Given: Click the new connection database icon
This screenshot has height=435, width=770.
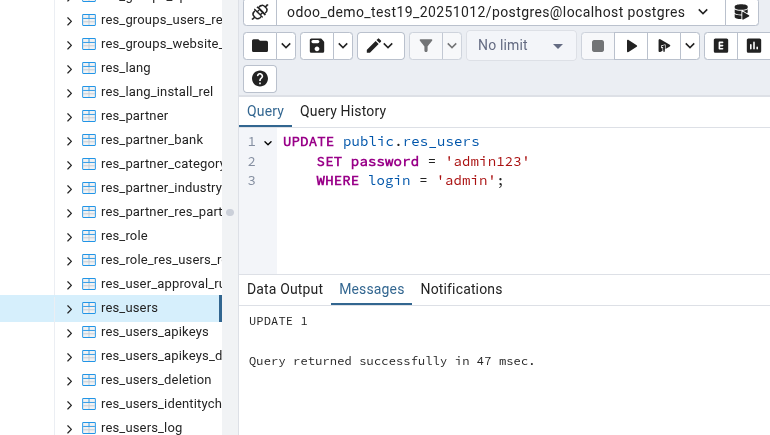Looking at the screenshot, I should [741, 12].
